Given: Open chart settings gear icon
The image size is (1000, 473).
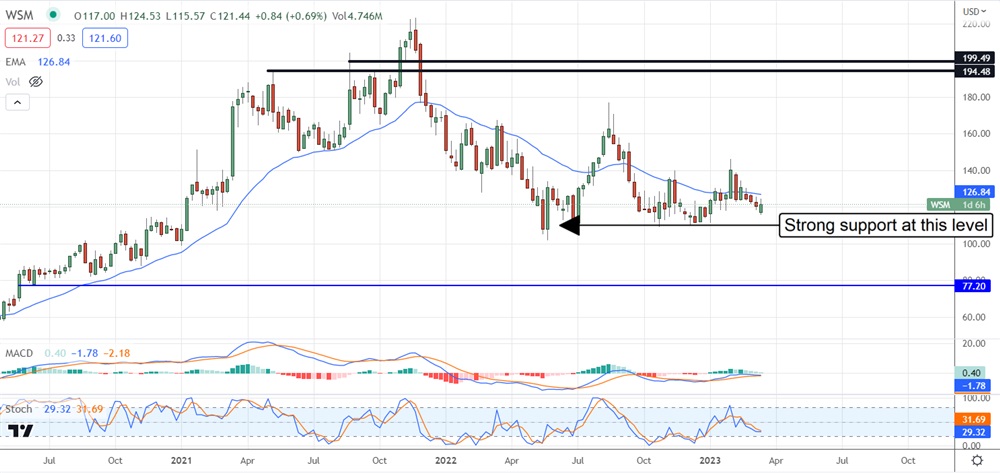Looking at the screenshot, I should coord(976,461).
